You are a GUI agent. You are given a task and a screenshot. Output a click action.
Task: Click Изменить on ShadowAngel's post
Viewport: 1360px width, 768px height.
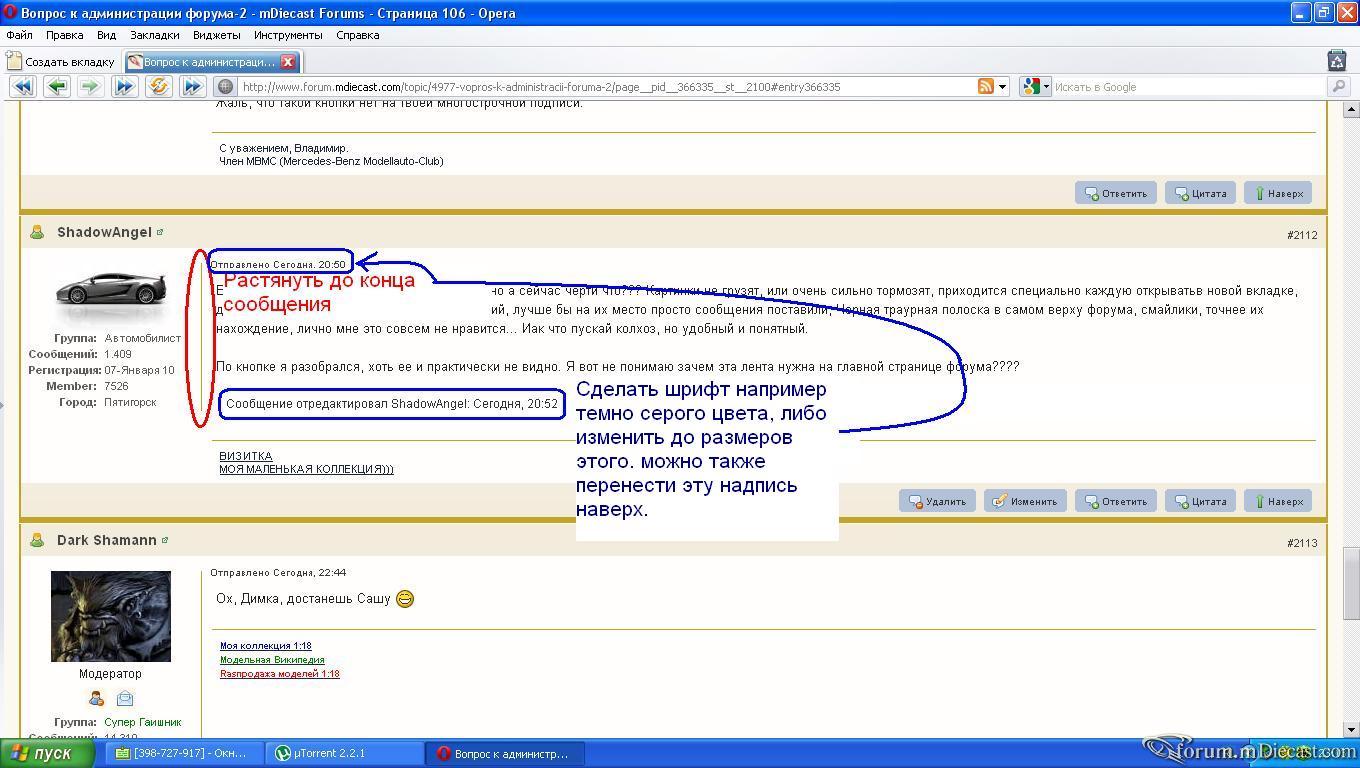(x=1025, y=501)
